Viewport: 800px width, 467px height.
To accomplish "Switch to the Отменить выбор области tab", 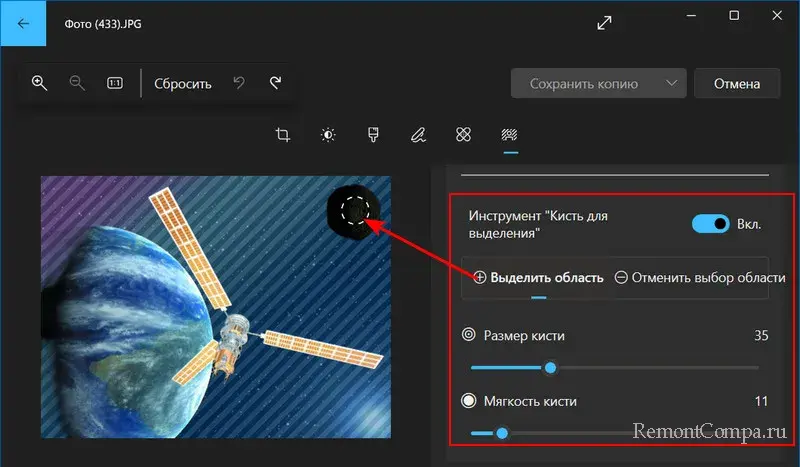I will pos(698,277).
